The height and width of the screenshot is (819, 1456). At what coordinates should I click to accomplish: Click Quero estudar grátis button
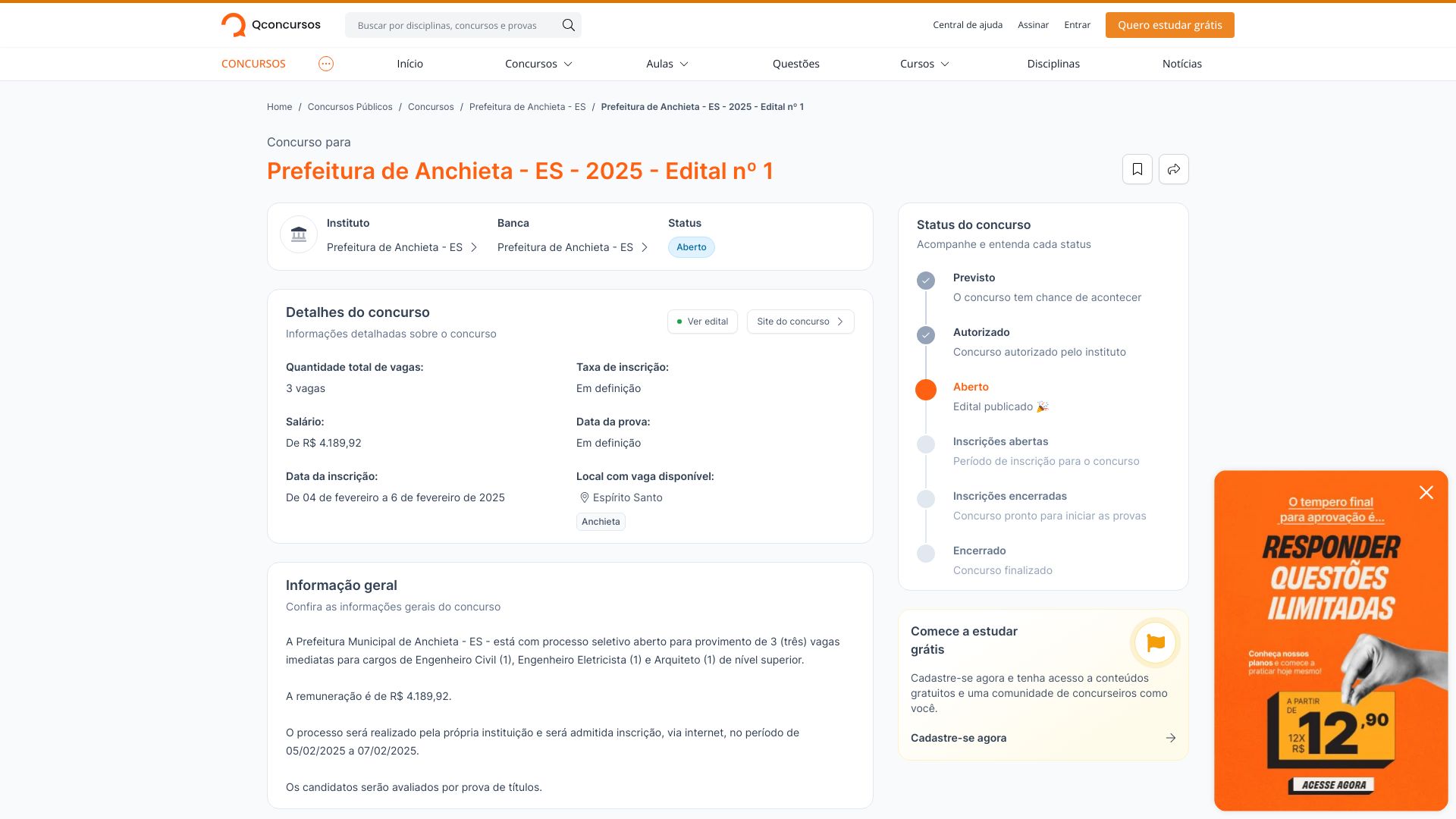(x=1169, y=25)
